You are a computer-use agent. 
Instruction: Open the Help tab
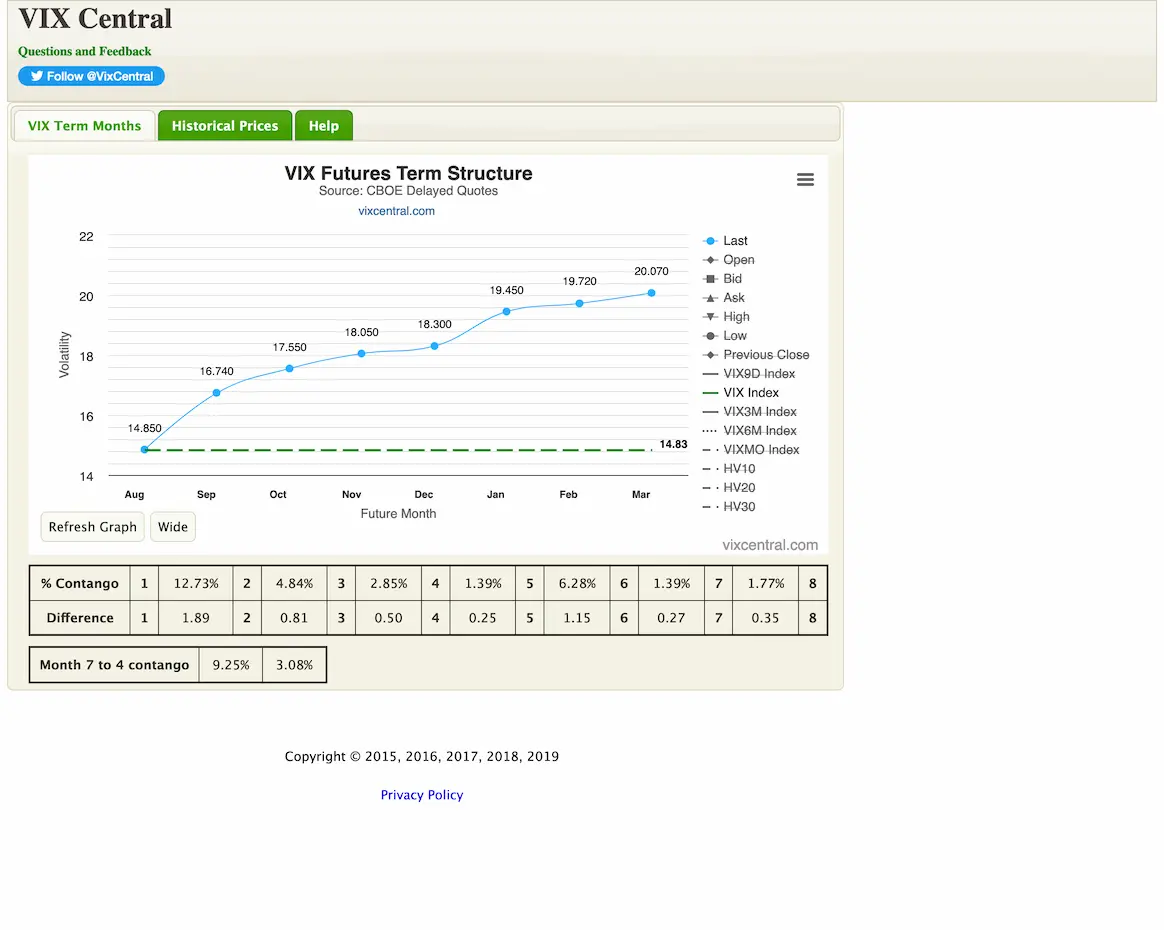[324, 126]
